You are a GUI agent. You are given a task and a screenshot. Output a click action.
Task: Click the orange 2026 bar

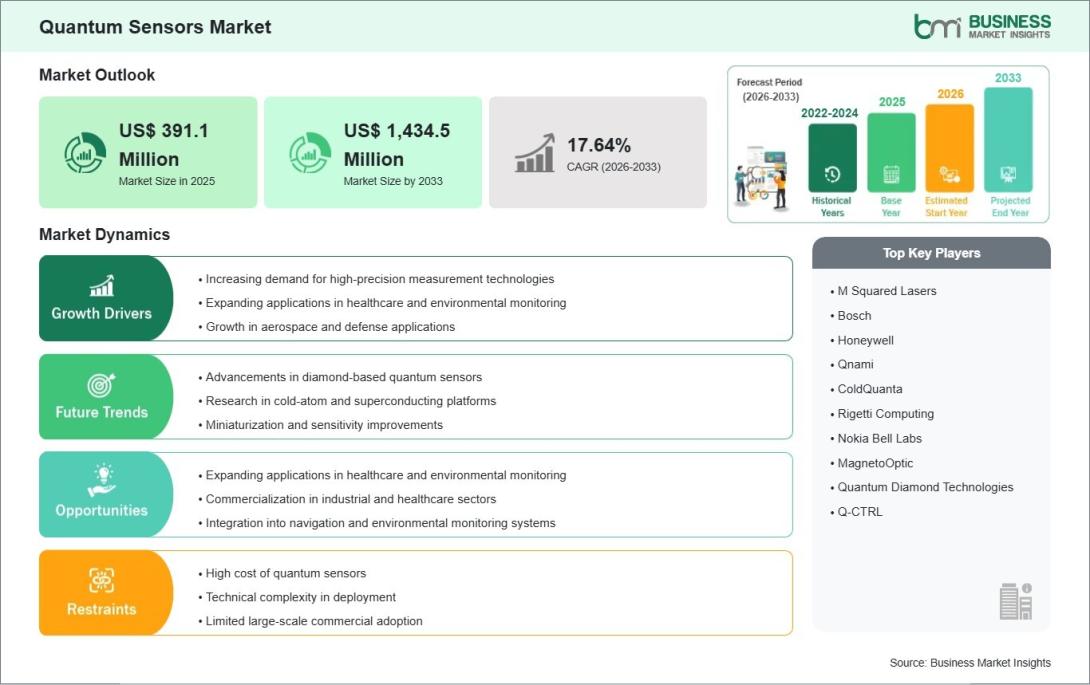950,148
